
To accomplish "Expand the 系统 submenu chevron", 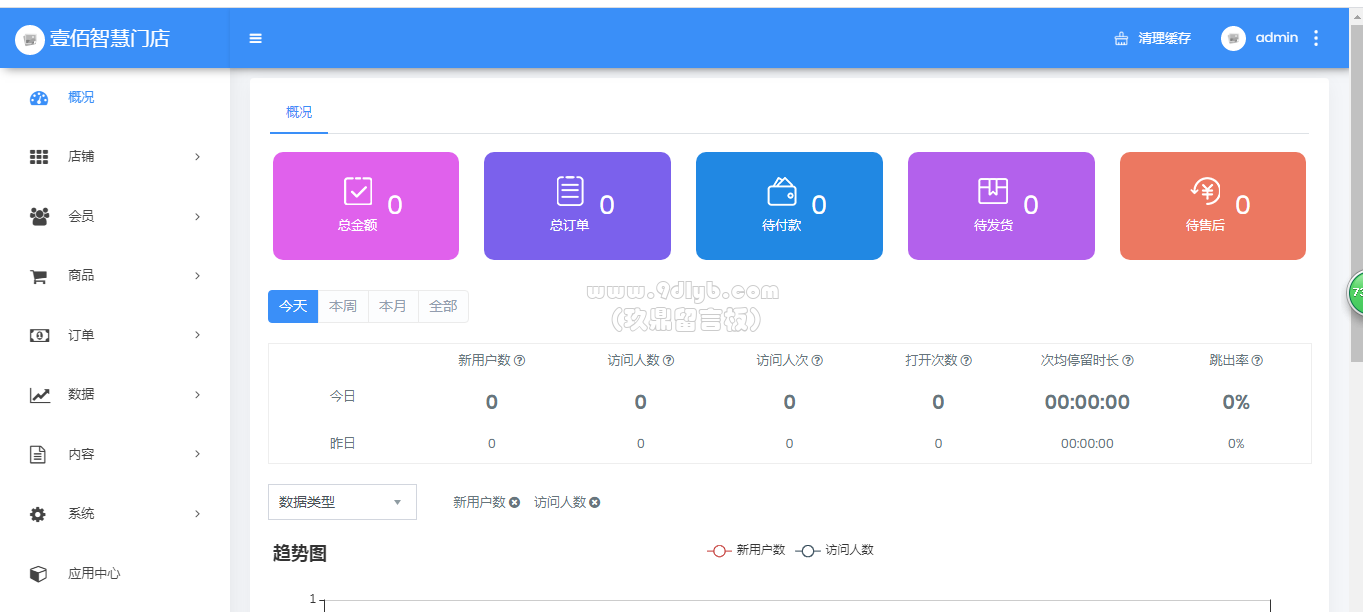I will coord(197,514).
